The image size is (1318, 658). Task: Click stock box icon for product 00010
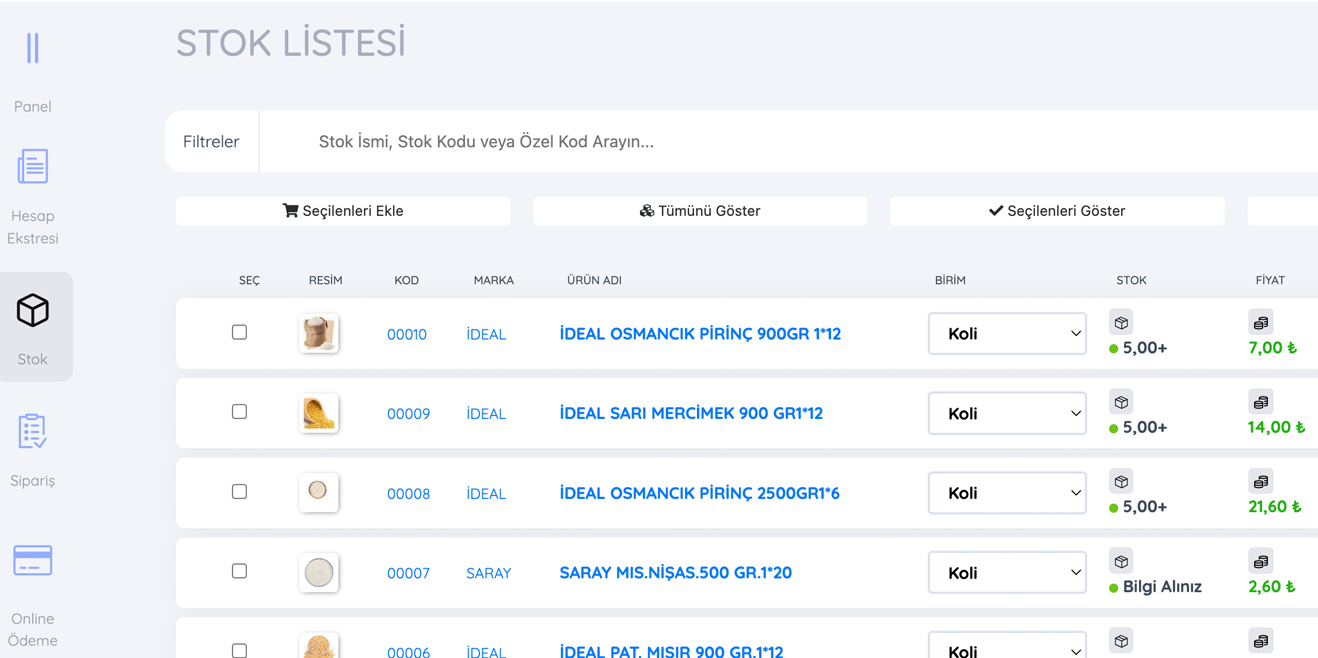[1121, 323]
